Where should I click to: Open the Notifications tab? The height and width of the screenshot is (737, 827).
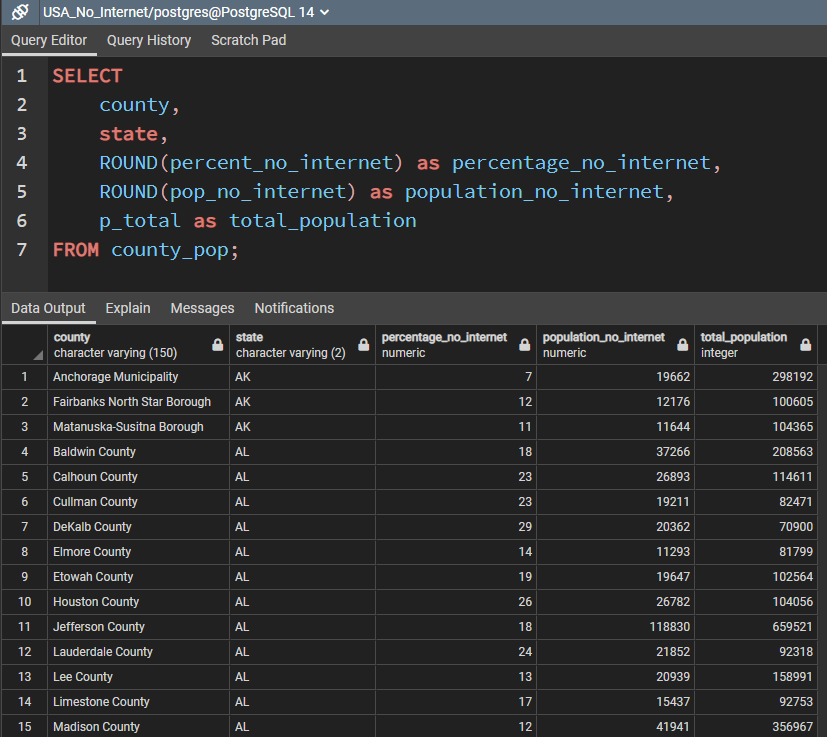pyautogui.click(x=294, y=308)
